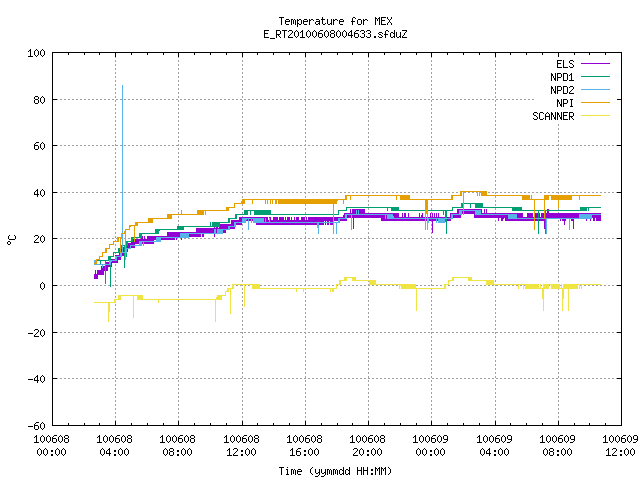Click the y-axis tick label 0
The width and height of the screenshot is (640, 480).
pyautogui.click(x=42, y=286)
